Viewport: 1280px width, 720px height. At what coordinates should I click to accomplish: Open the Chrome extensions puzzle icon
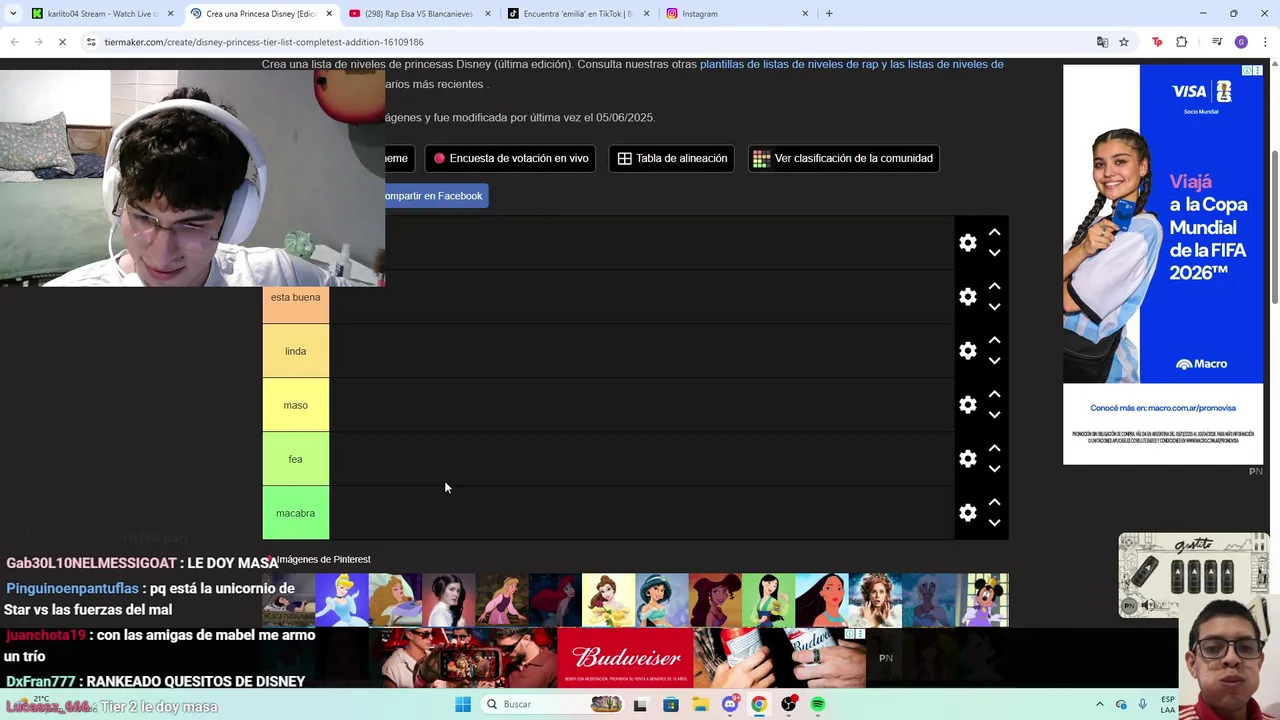1182,42
